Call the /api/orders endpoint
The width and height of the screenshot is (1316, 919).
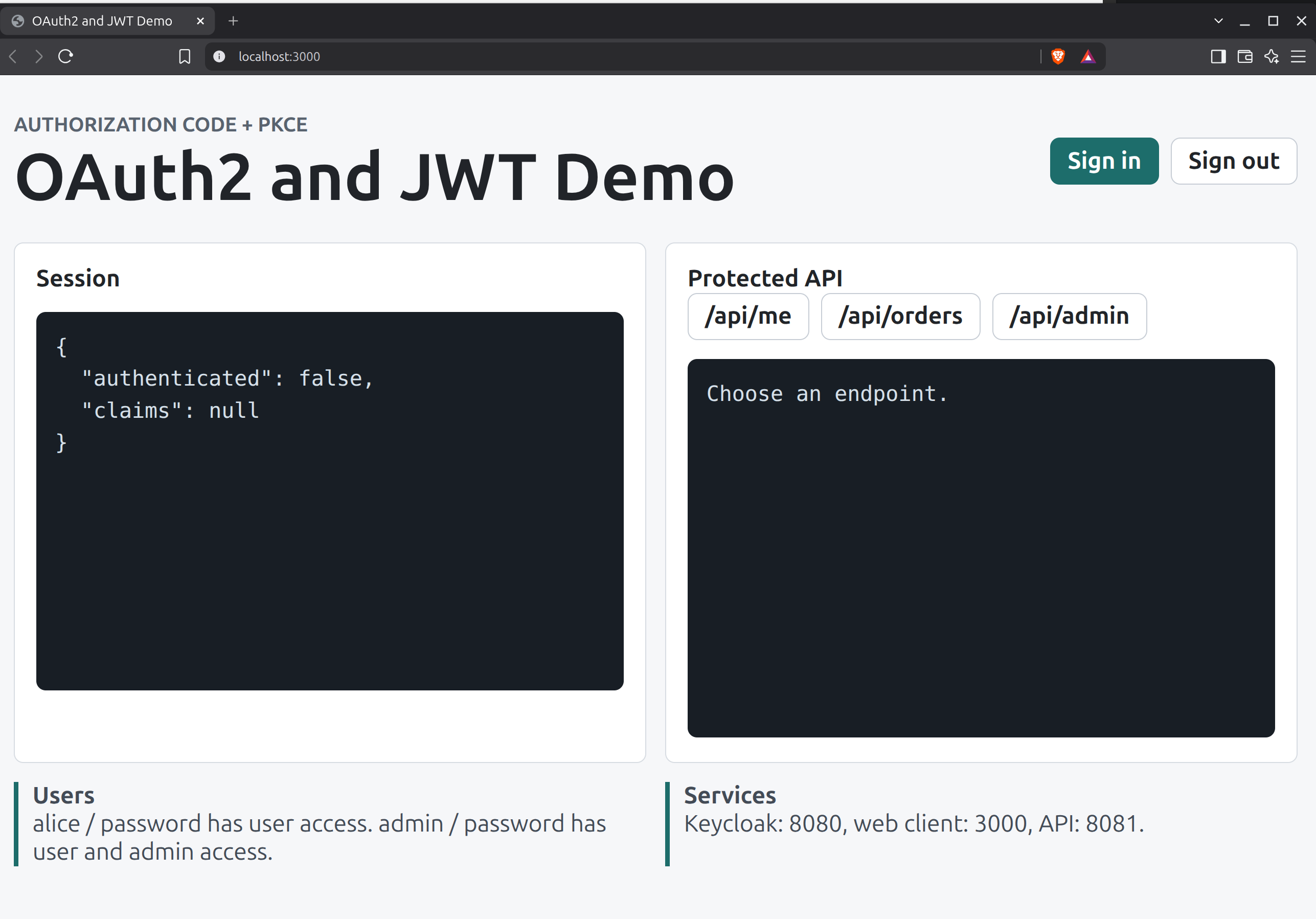[x=900, y=317]
